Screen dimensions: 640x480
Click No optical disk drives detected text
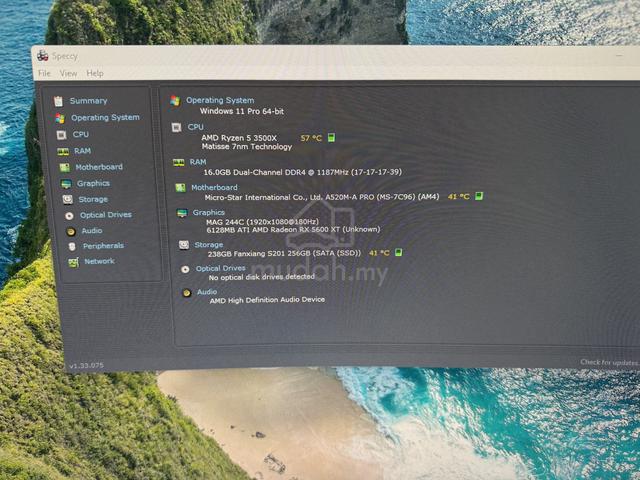pos(261,277)
